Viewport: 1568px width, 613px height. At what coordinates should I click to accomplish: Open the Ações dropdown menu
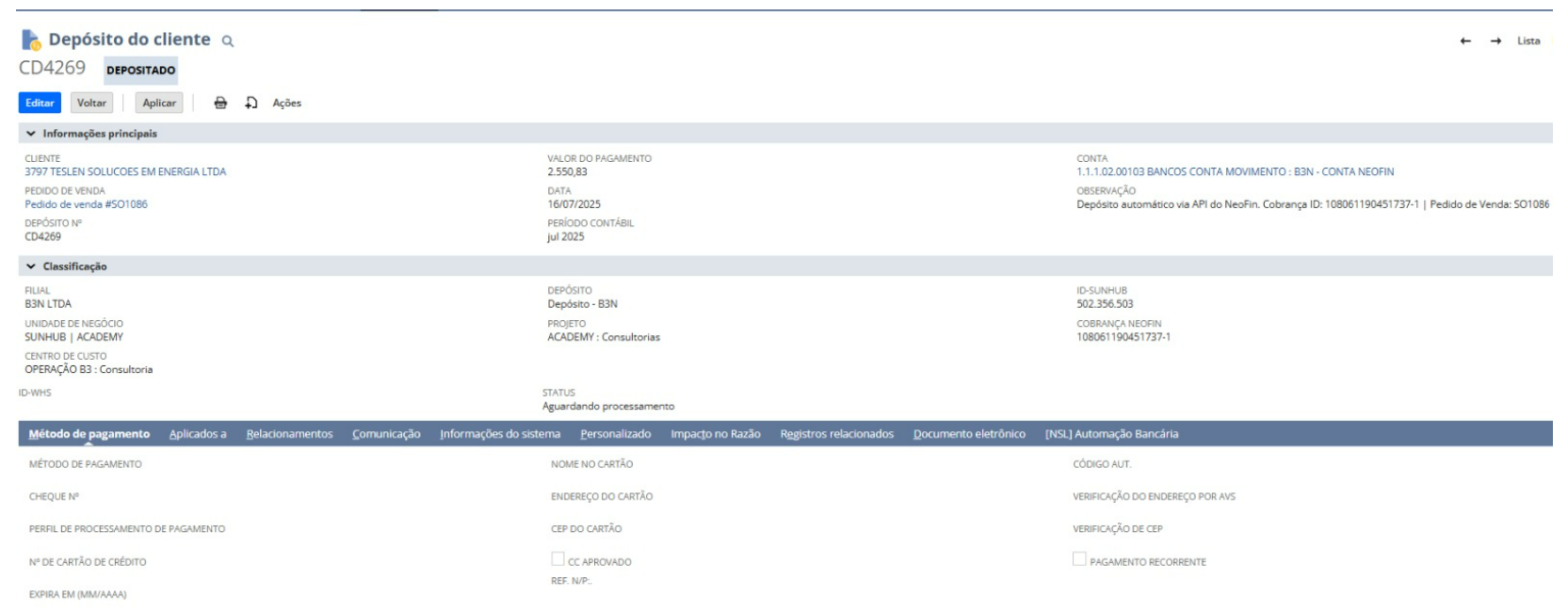point(286,104)
